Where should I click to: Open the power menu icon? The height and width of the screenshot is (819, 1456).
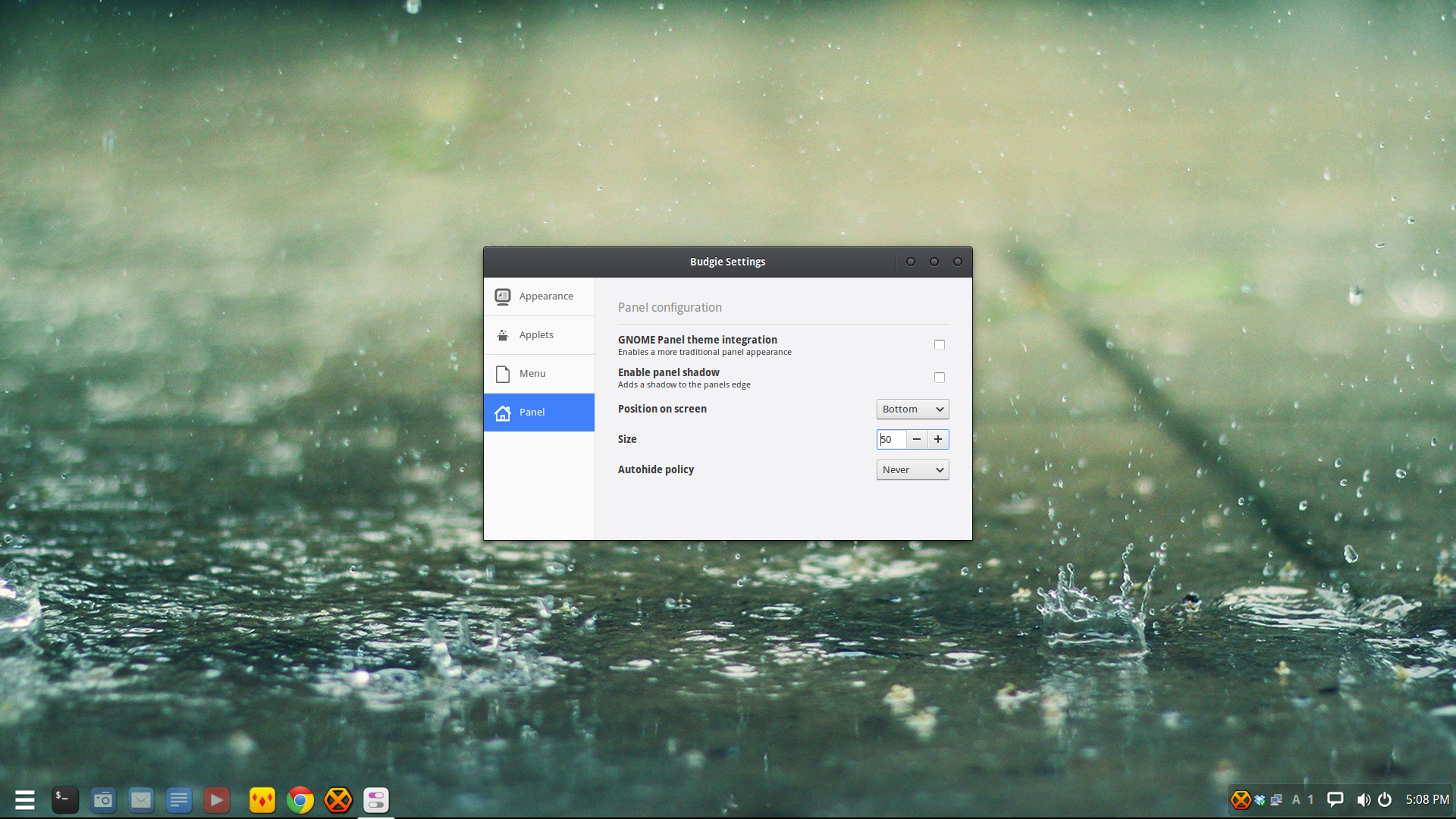pos(1385,800)
